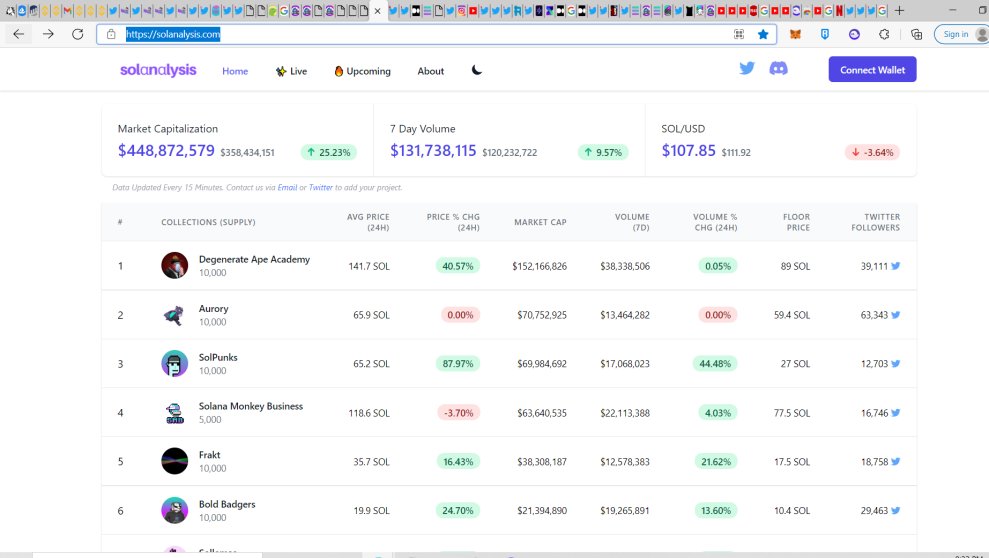Viewport: 989px width, 558px height.
Task: Click SolPunks 87.97% price change badge
Action: 458,364
